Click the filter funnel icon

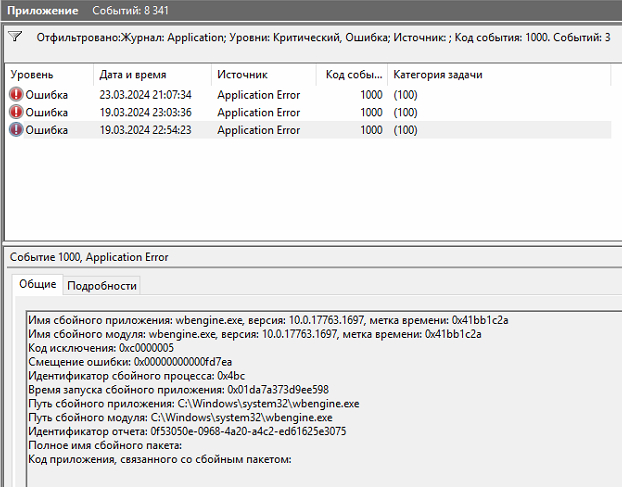coord(15,36)
